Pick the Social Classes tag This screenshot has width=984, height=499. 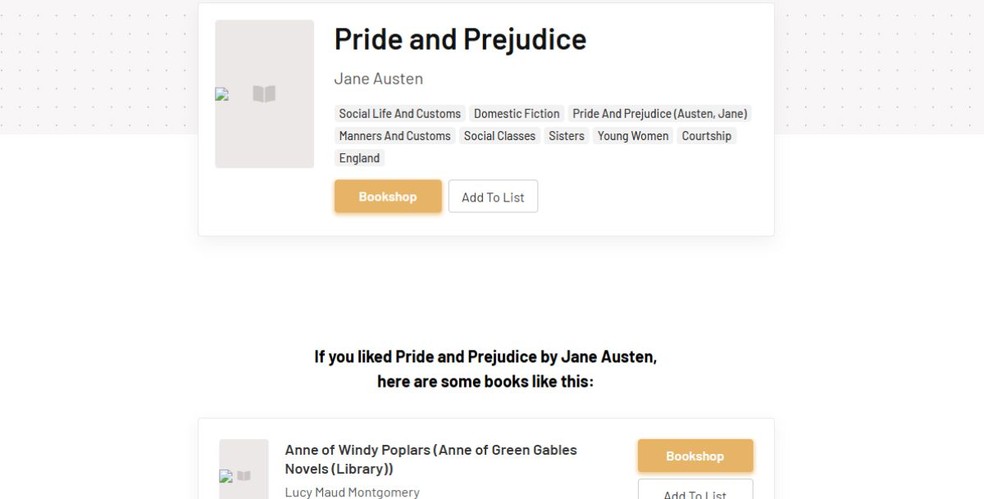[500, 136]
